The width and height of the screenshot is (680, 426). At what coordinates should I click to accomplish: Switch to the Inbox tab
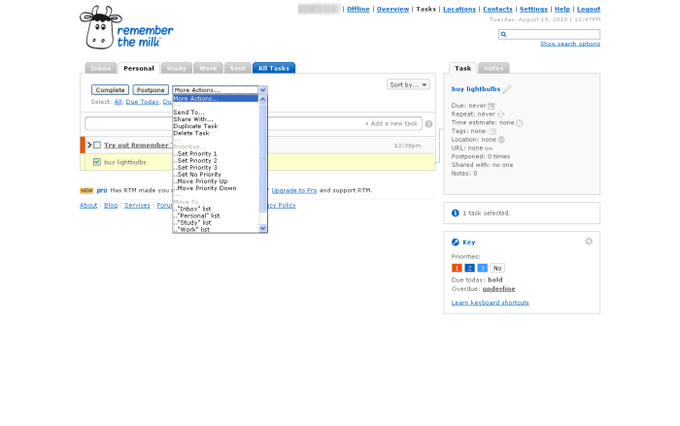101,69
